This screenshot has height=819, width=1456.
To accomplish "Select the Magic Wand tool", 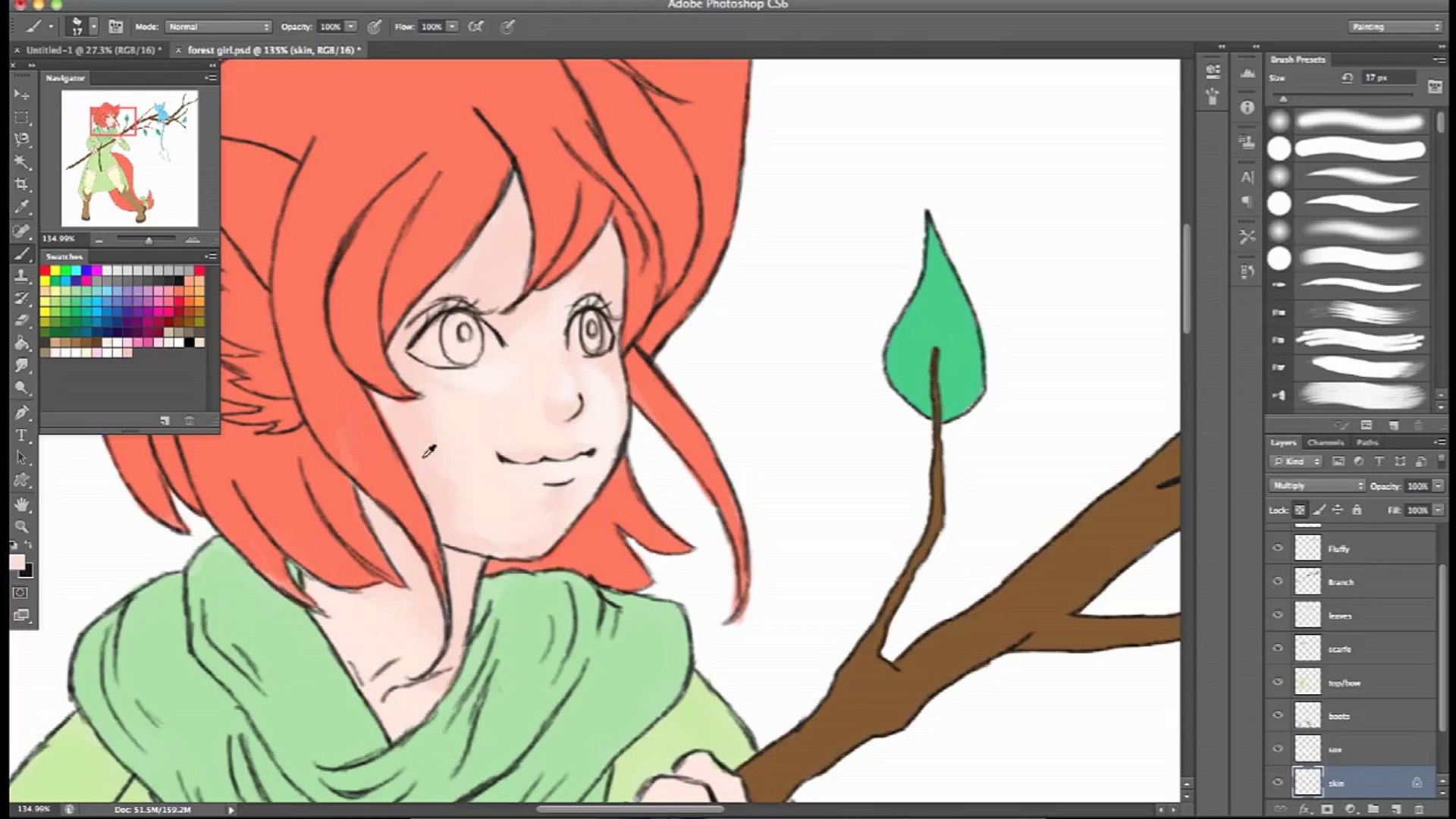I will 21,162.
